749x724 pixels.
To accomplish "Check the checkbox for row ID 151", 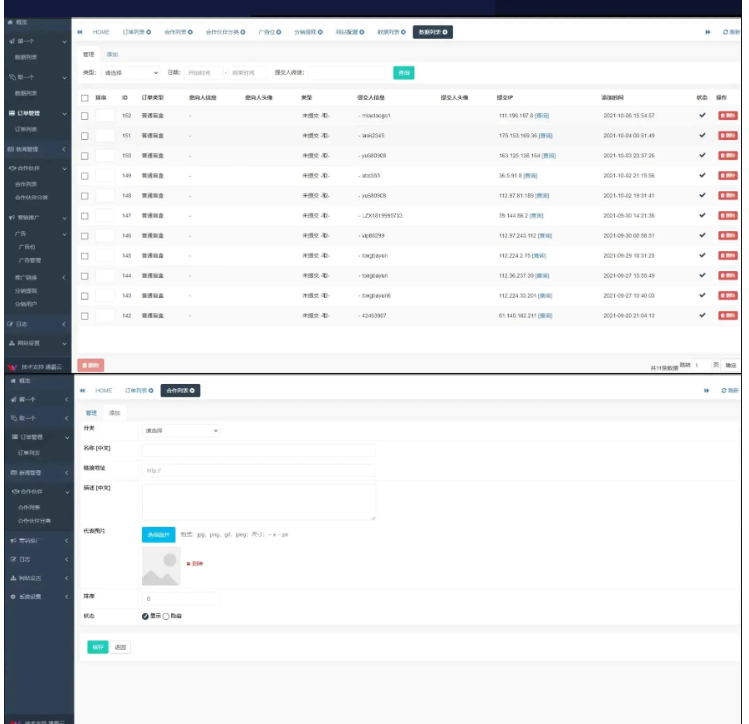I will [x=85, y=136].
